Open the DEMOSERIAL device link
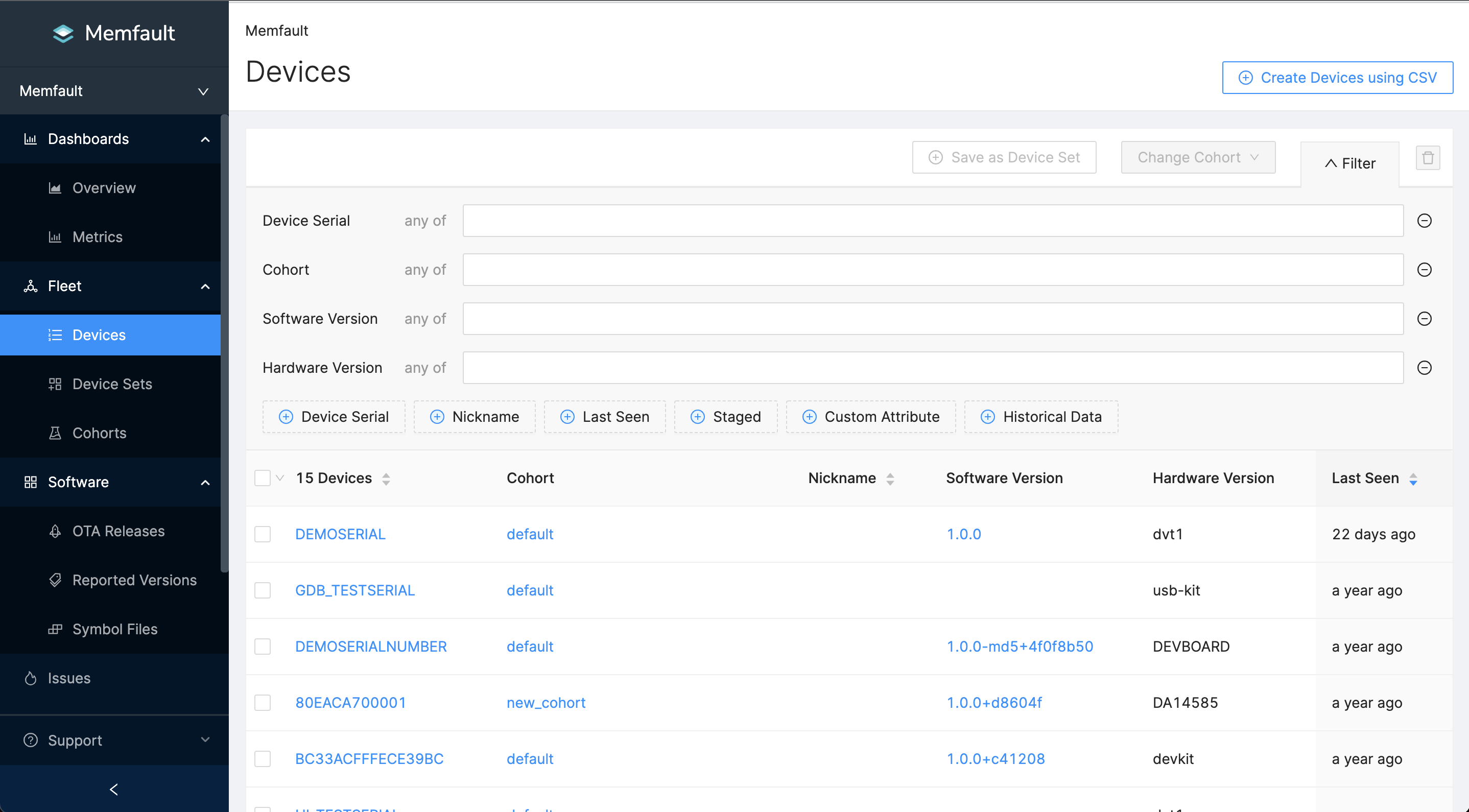The image size is (1469, 812). tap(341, 534)
